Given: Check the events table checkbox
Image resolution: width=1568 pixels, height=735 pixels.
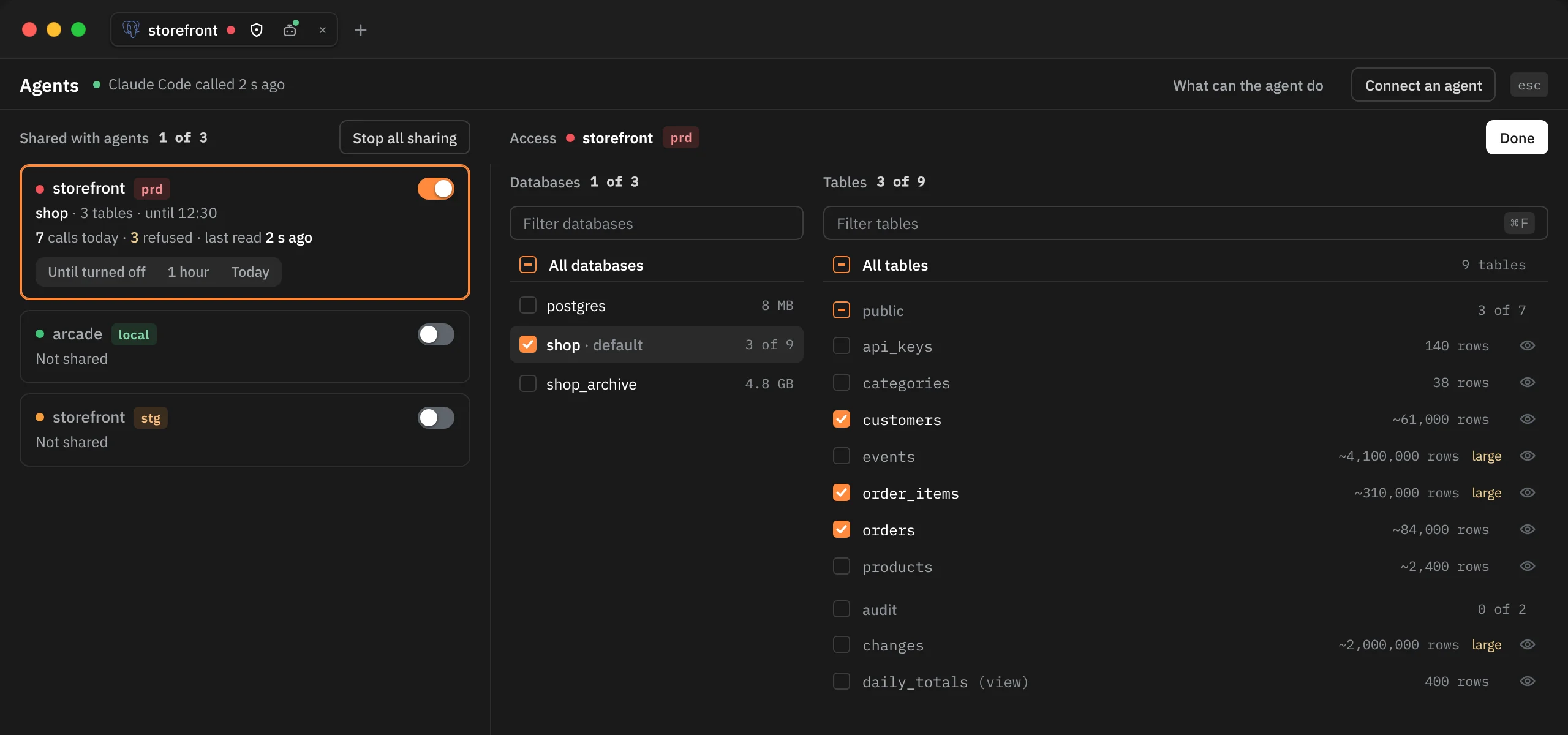Looking at the screenshot, I should [x=842, y=456].
